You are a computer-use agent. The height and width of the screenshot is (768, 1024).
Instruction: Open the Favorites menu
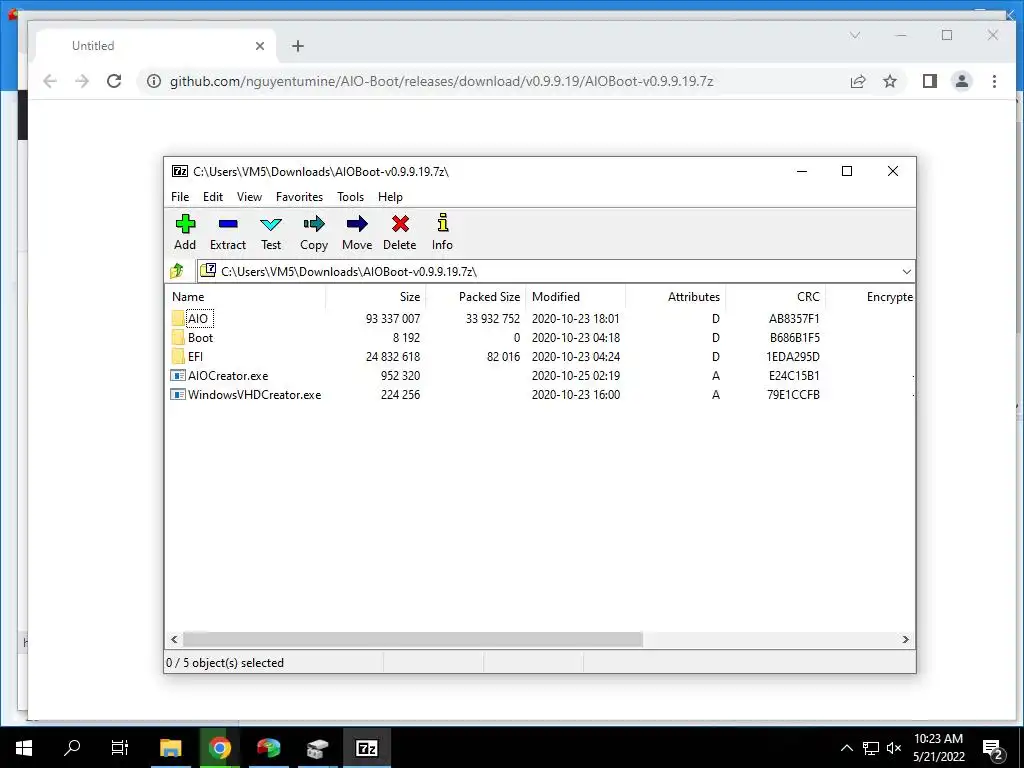[x=299, y=197]
